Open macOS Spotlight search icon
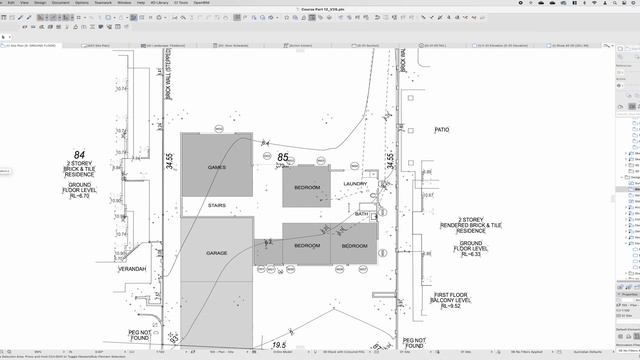Screen dimensions: 640x360 click(615, 2)
